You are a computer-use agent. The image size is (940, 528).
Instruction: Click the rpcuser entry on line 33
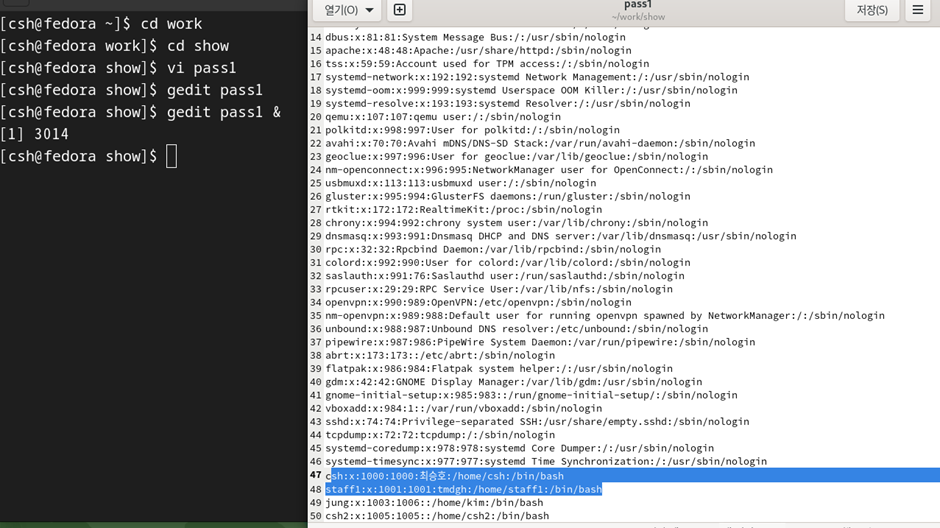(499, 288)
